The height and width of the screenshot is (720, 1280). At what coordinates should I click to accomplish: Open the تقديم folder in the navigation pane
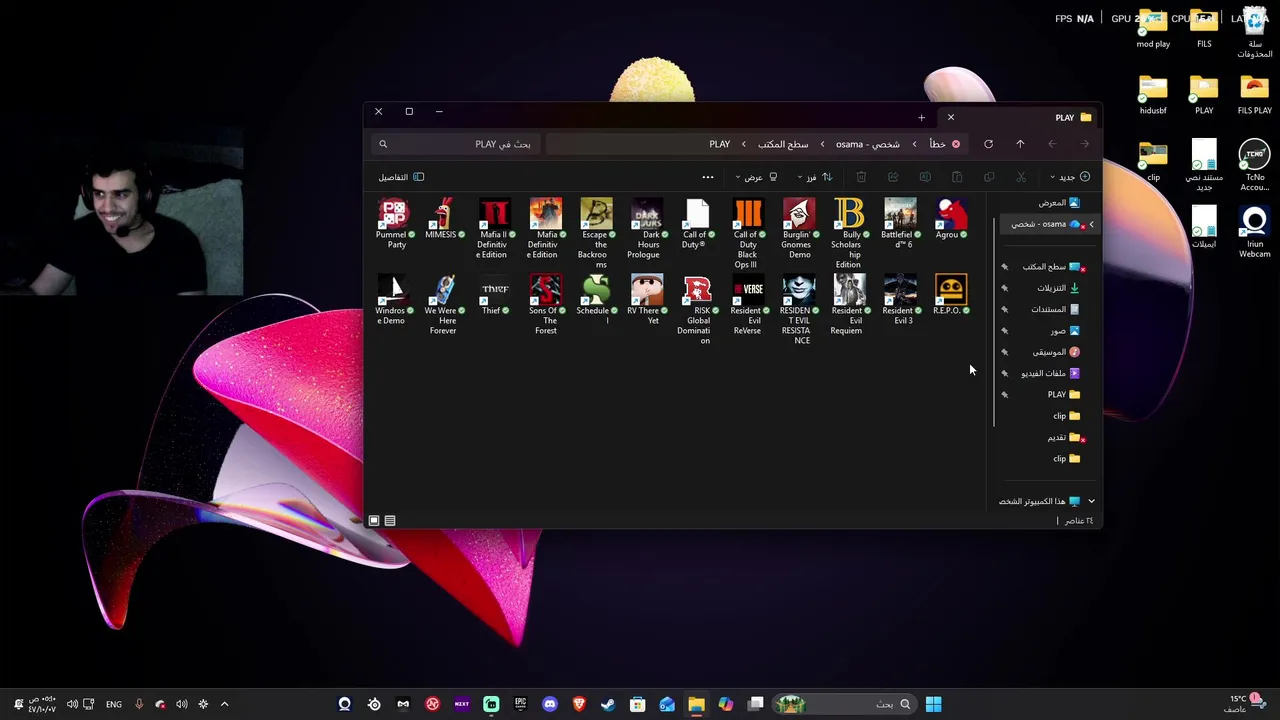(x=1063, y=437)
